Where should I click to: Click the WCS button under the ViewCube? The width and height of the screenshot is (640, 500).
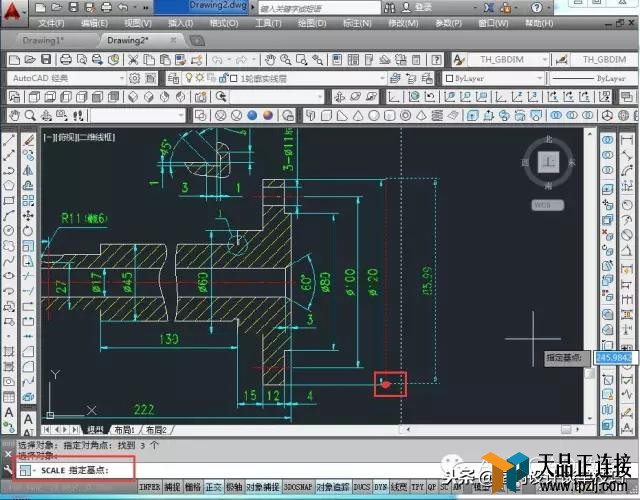point(548,205)
